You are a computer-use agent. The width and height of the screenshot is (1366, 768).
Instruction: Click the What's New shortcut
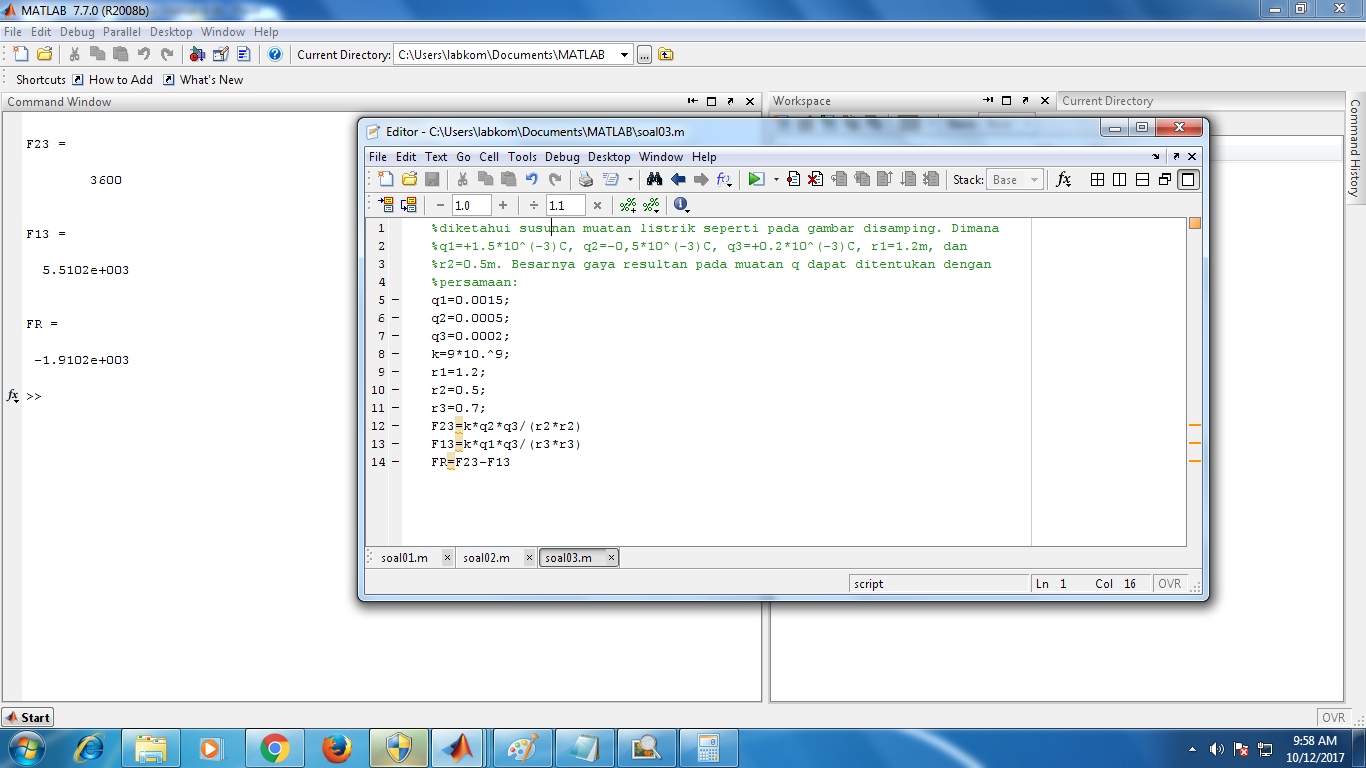(x=203, y=80)
